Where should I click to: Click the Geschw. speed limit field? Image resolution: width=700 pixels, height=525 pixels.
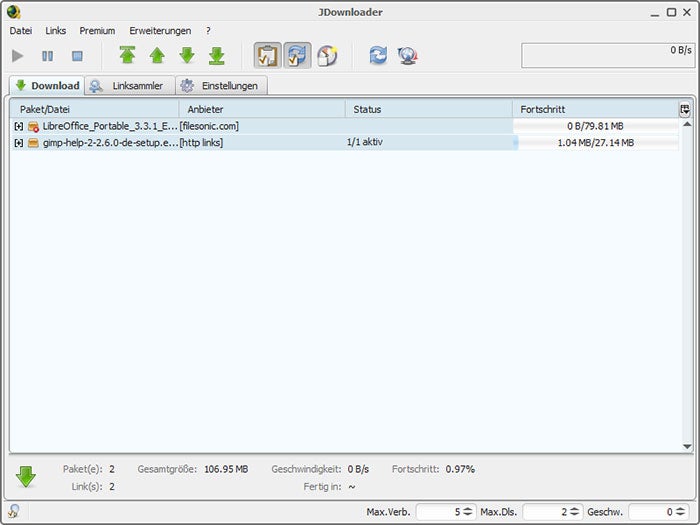pyautogui.click(x=652, y=512)
